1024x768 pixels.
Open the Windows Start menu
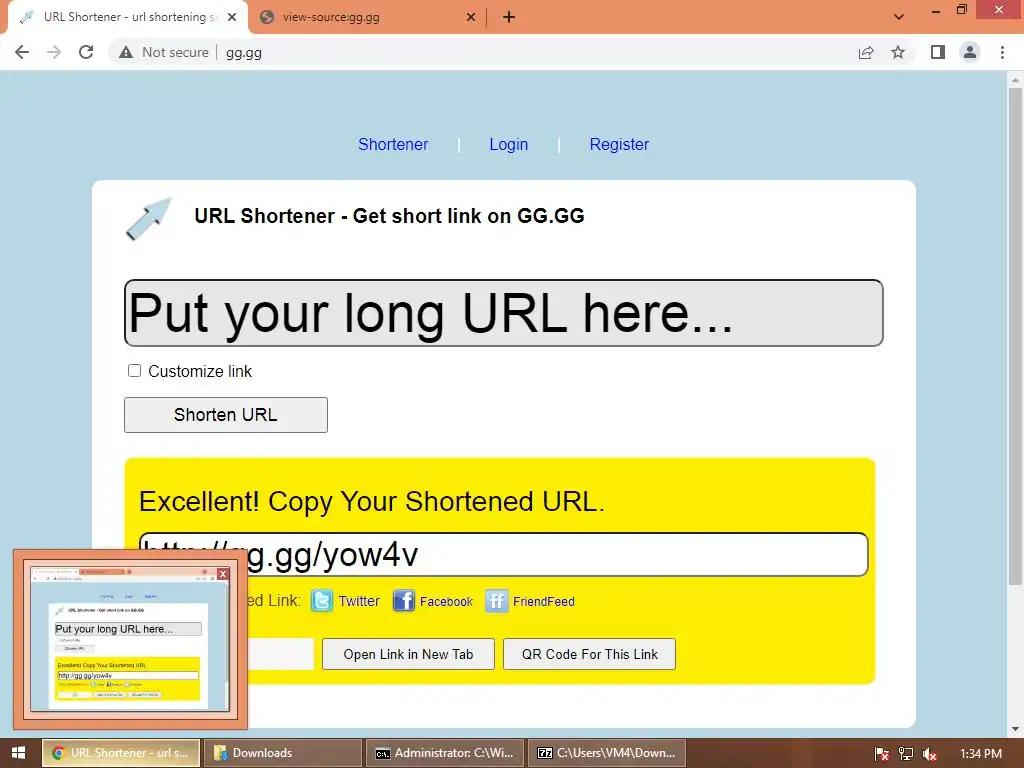[18, 753]
